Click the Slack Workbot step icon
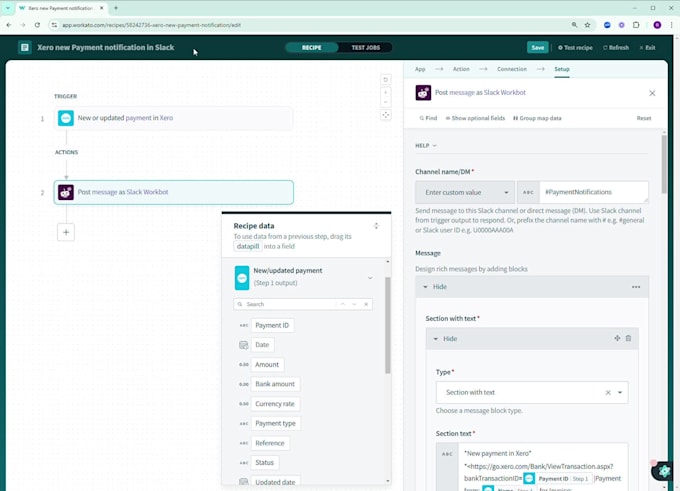Image resolution: width=680 pixels, height=491 pixels. tap(66, 192)
